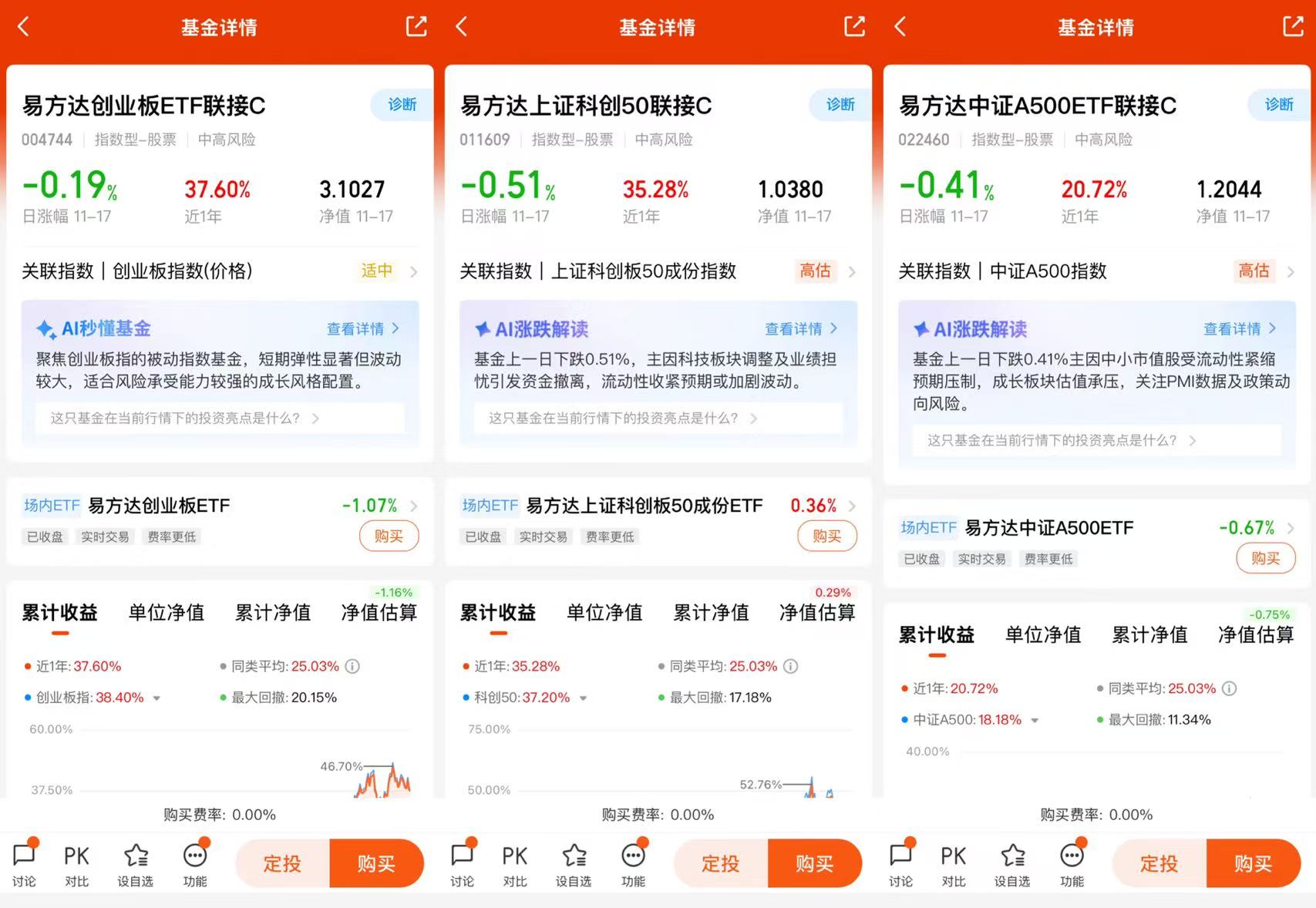1316x908 pixels.
Task: Select 累计收益 tab in A500 fund
Action: click(x=937, y=635)
